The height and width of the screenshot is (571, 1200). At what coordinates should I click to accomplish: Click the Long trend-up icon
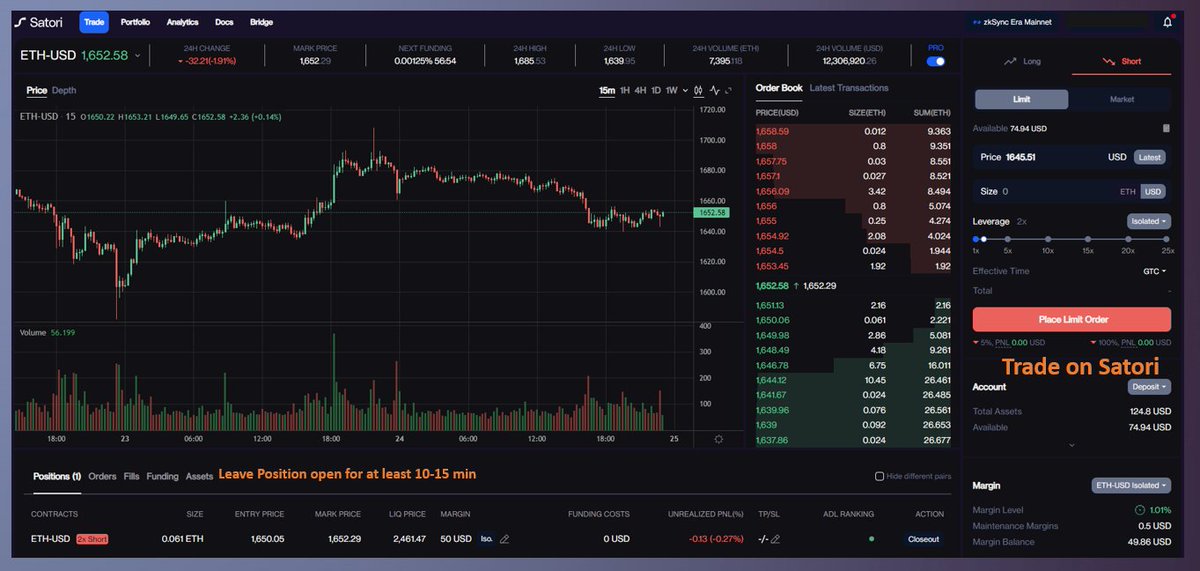coord(1011,61)
